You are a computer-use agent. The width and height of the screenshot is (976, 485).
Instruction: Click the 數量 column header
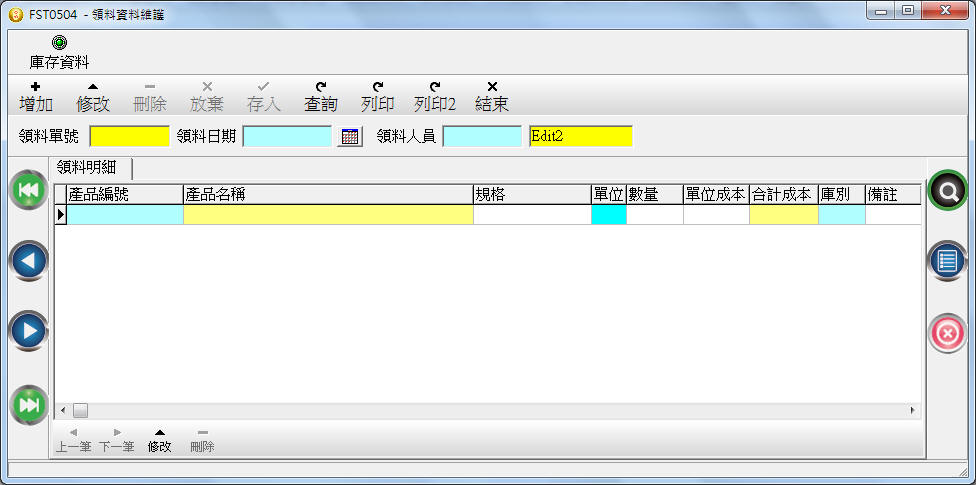coord(655,195)
